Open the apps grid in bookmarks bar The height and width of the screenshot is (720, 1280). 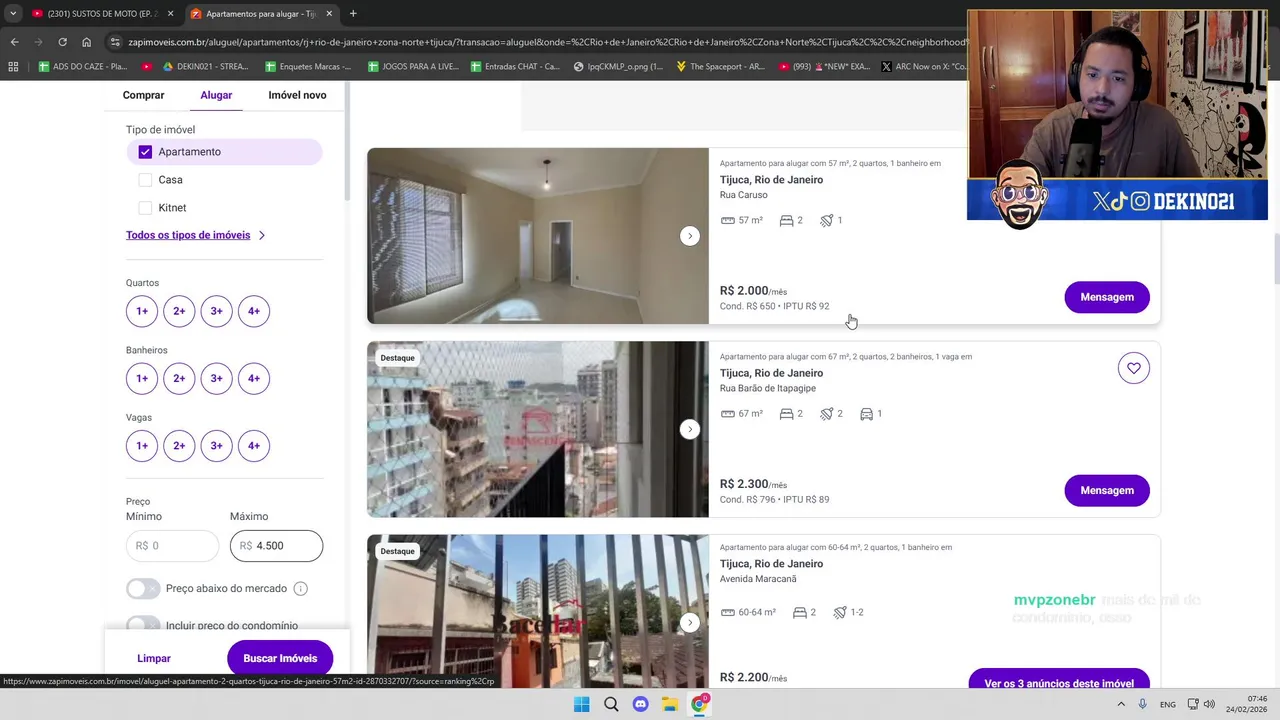13,67
